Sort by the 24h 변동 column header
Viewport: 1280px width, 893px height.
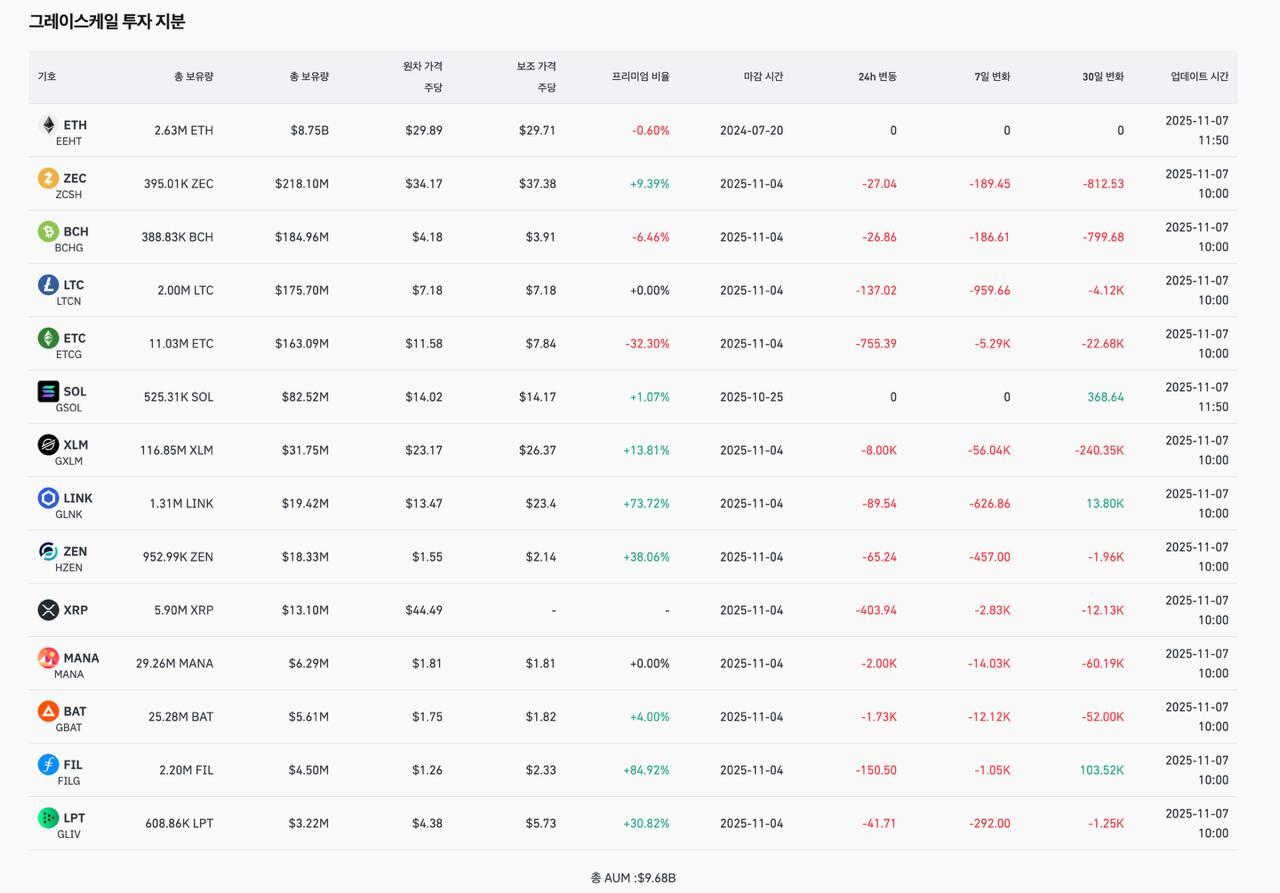(x=877, y=77)
